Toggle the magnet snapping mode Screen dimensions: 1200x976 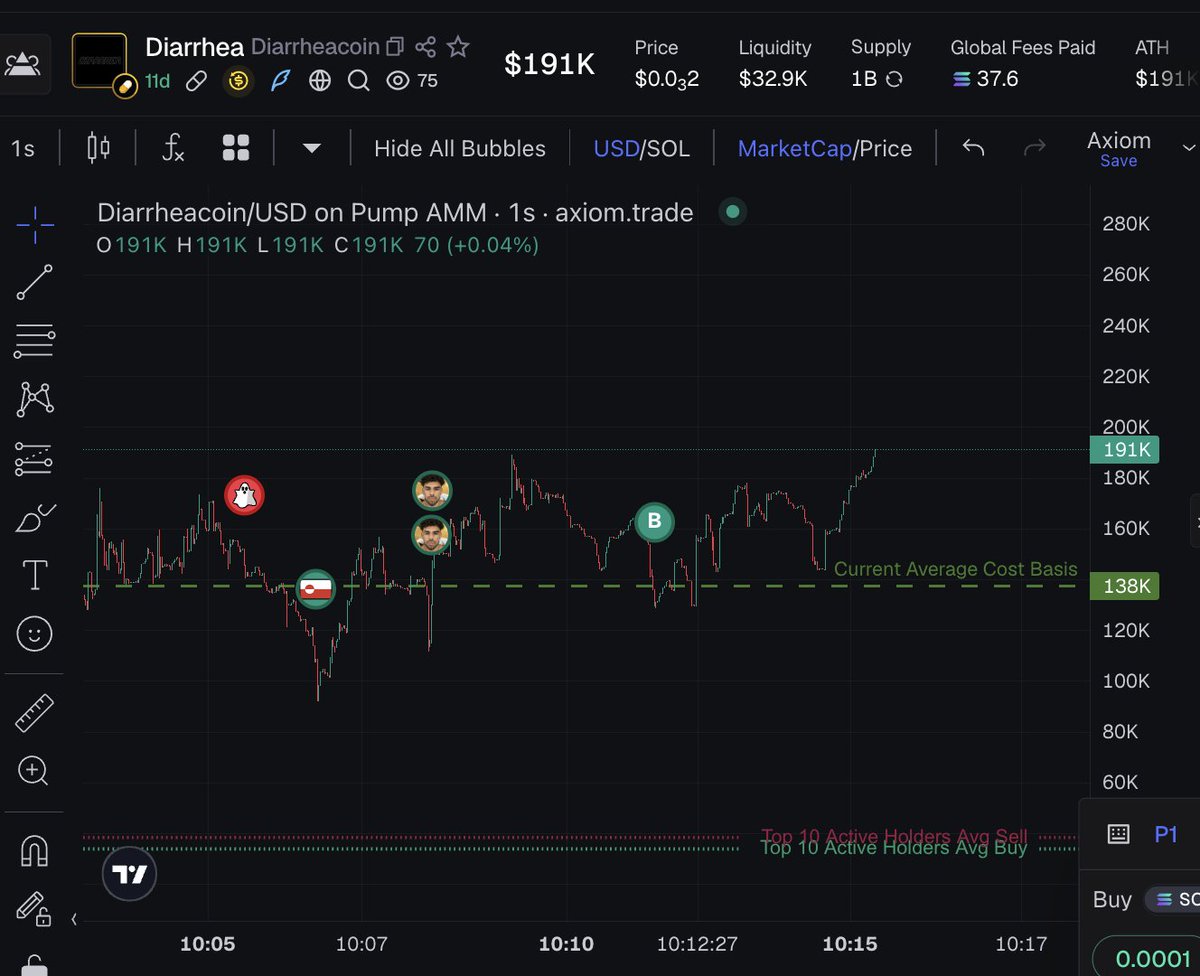(35, 850)
